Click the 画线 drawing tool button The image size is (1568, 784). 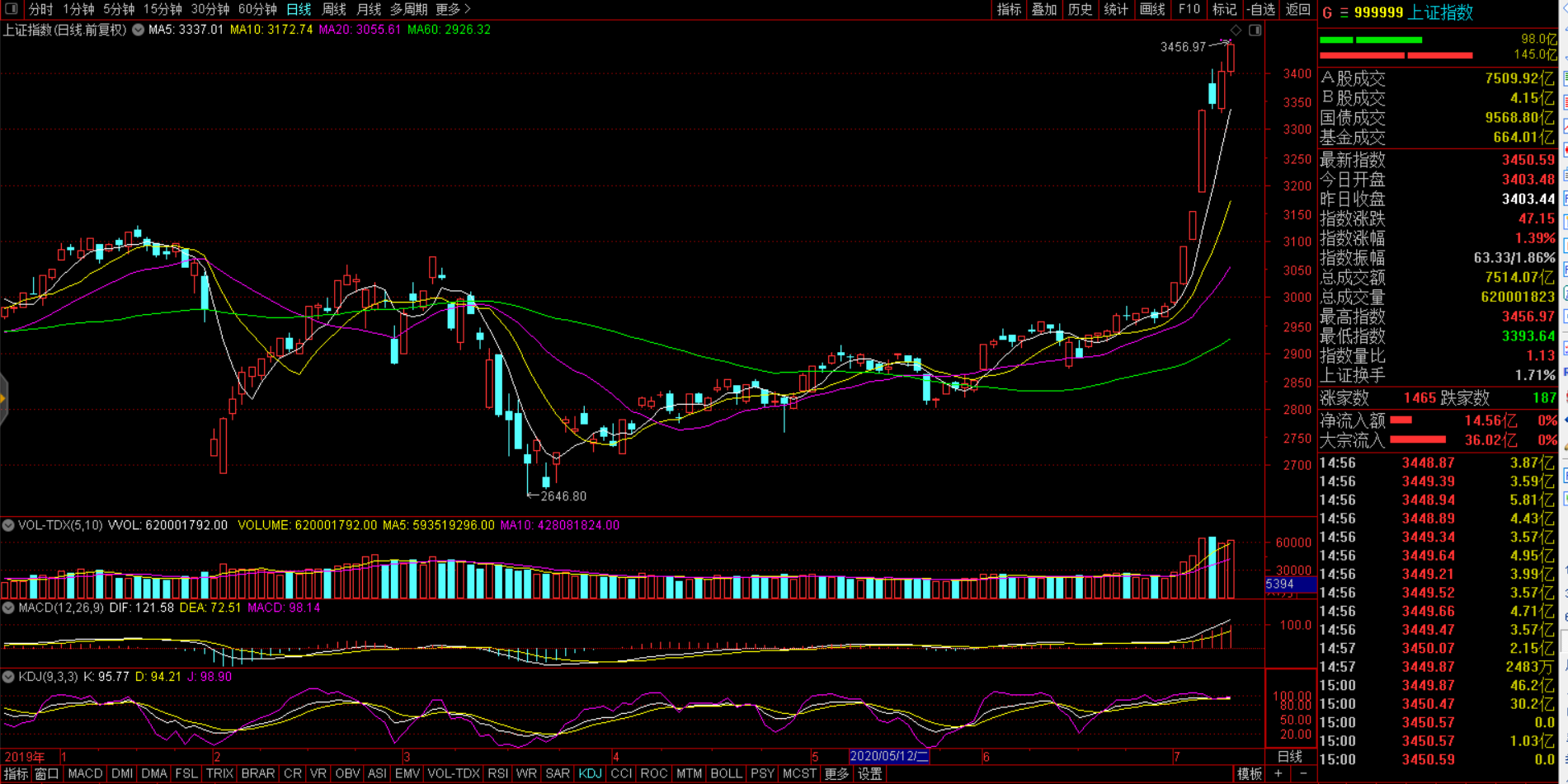pos(1151,9)
